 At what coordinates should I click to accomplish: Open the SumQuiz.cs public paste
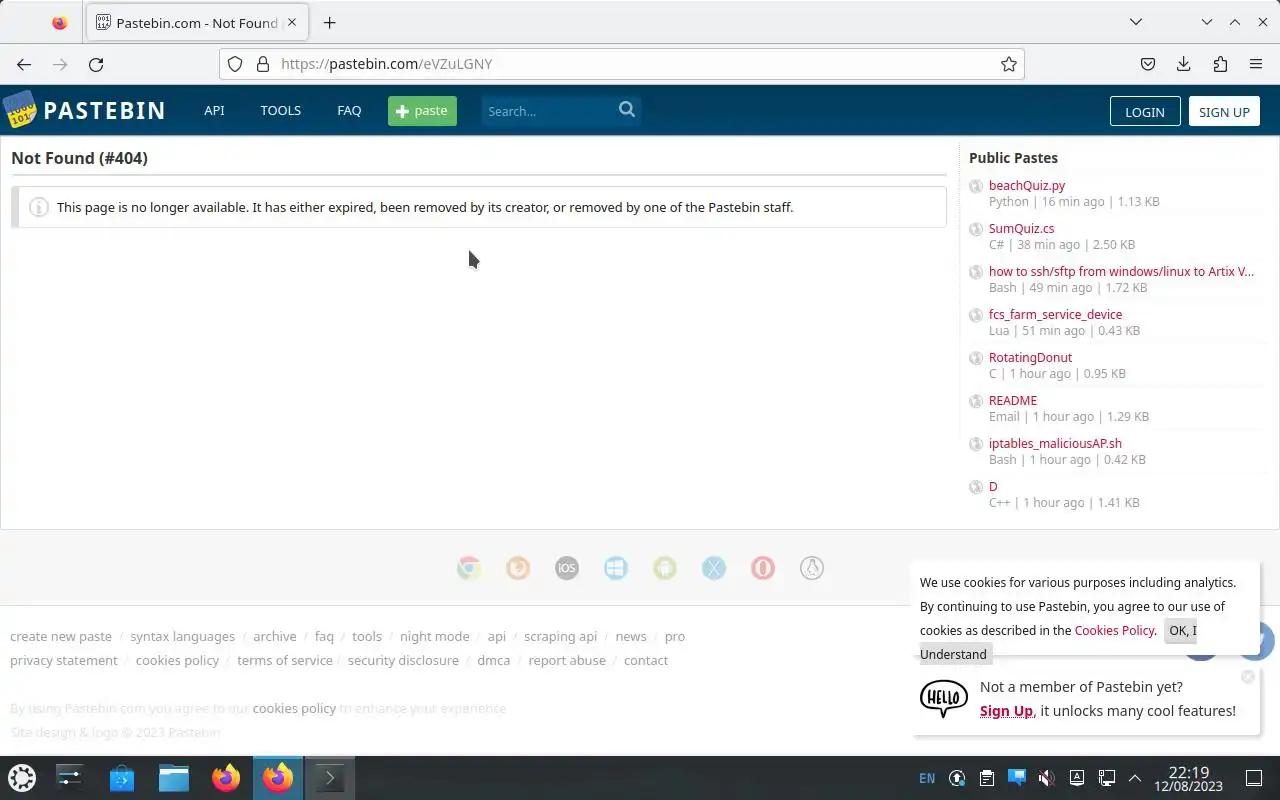coord(1021,228)
